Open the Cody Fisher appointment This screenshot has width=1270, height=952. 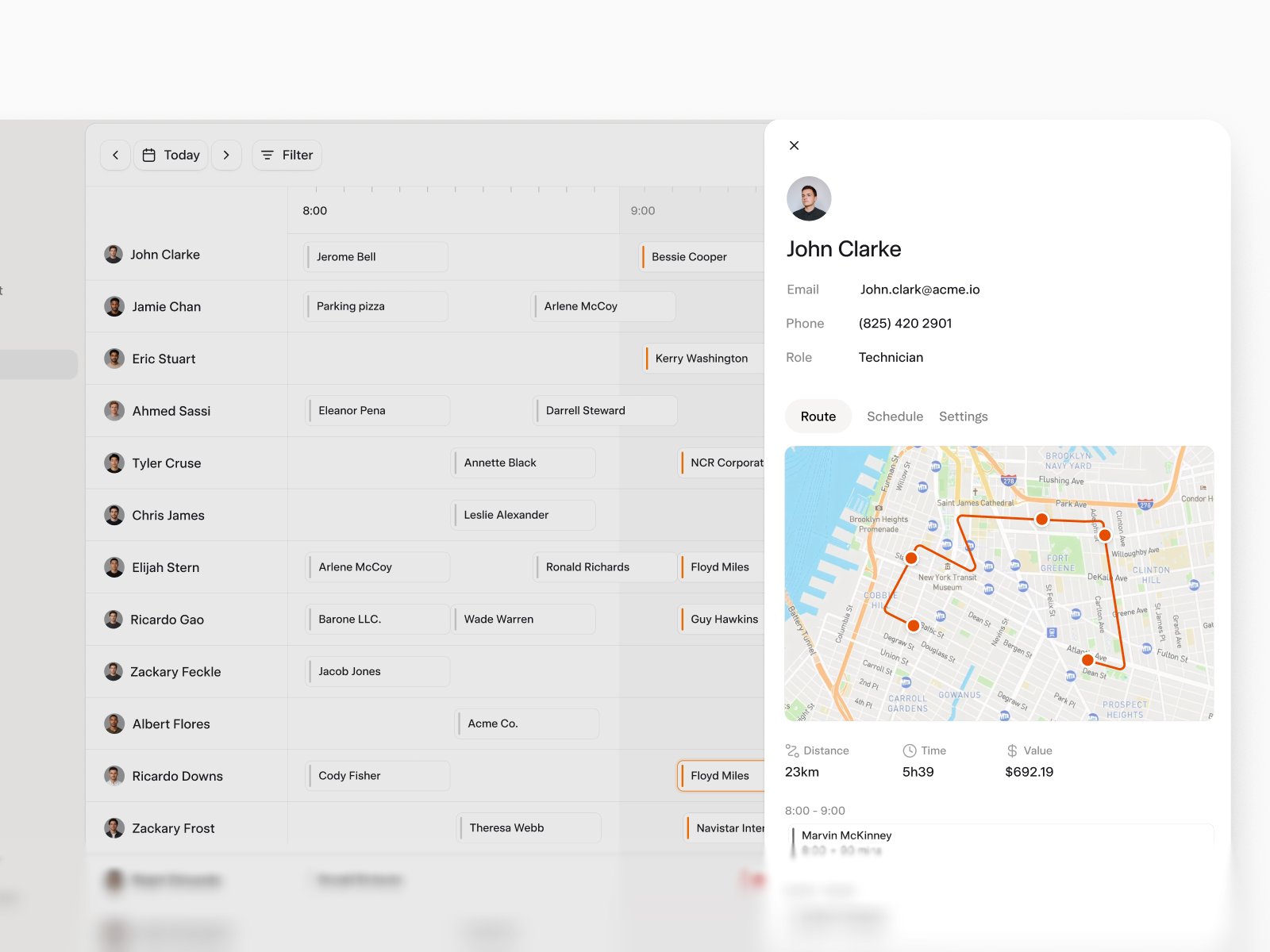378,776
